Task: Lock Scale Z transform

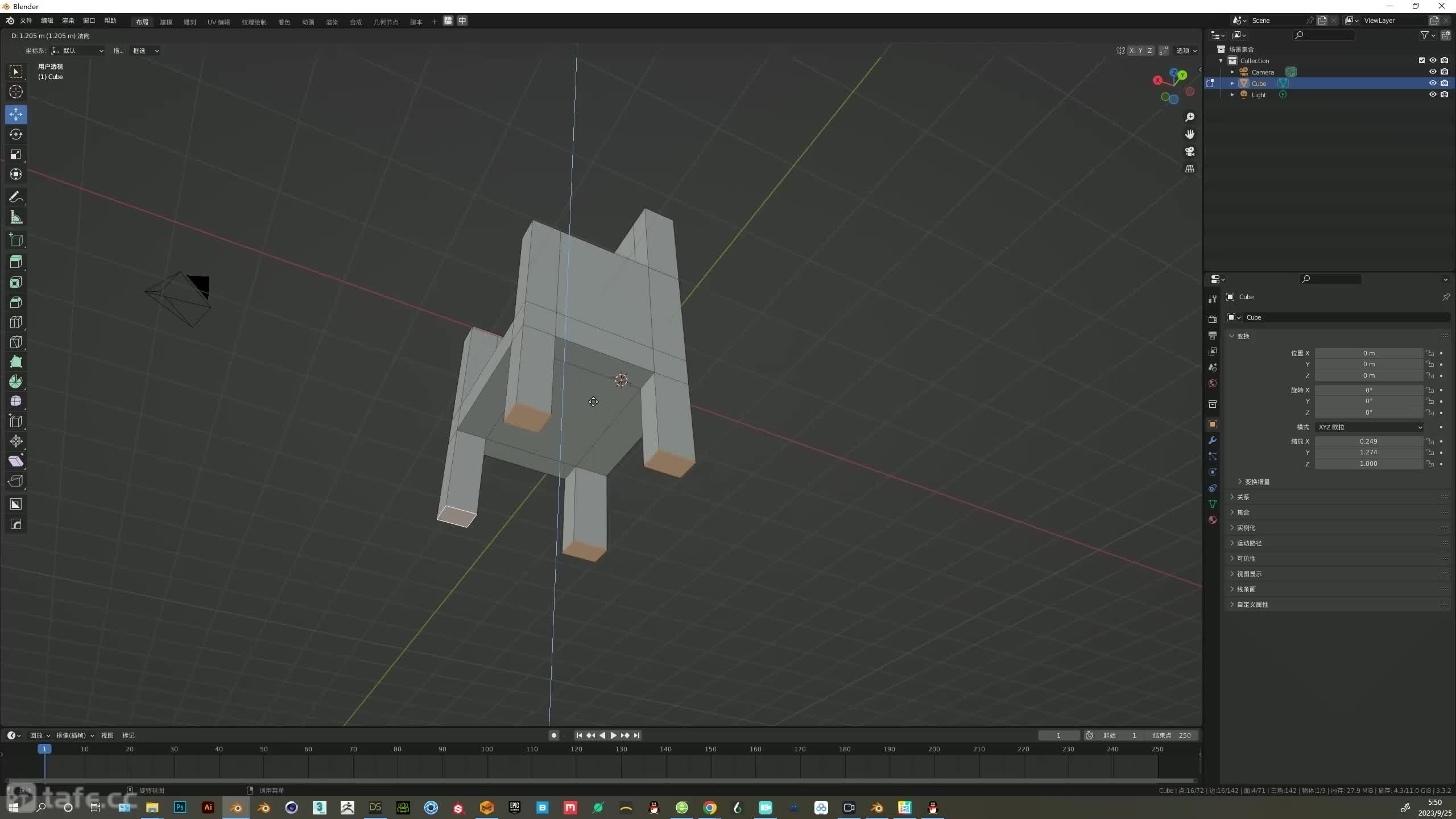Action: tap(1430, 464)
